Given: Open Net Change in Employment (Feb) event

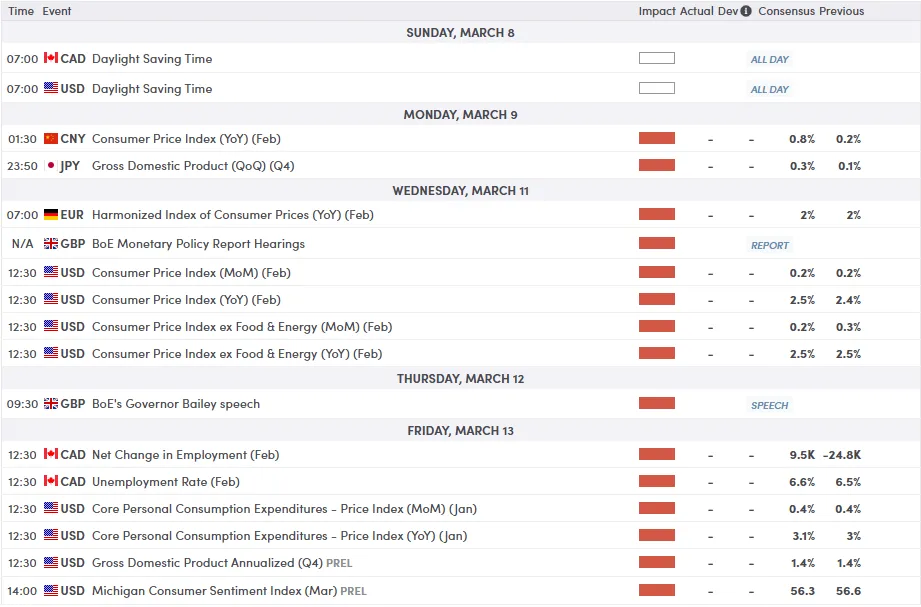Looking at the screenshot, I should click(x=180, y=455).
